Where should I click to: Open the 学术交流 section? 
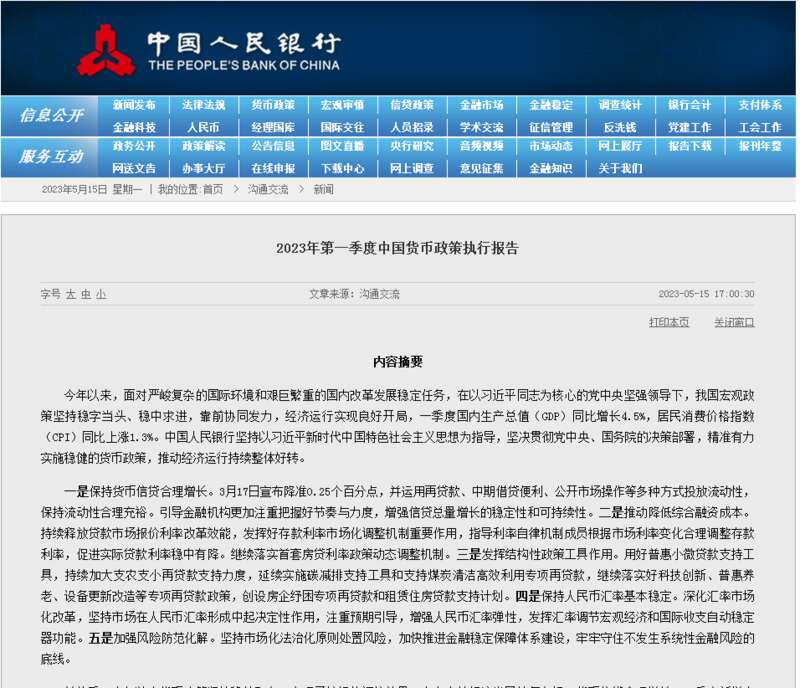[481, 127]
